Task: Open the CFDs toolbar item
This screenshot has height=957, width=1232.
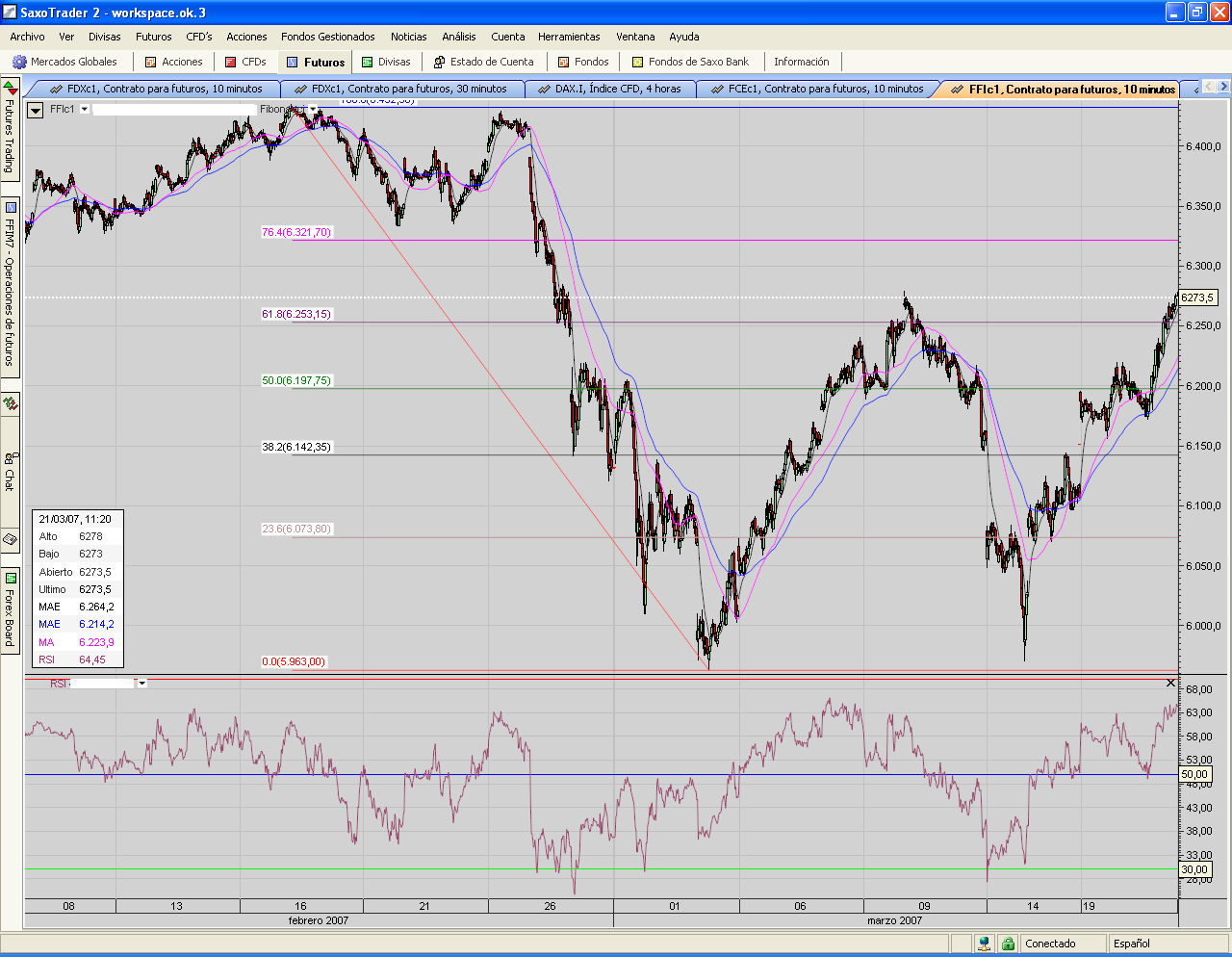Action: 244,62
